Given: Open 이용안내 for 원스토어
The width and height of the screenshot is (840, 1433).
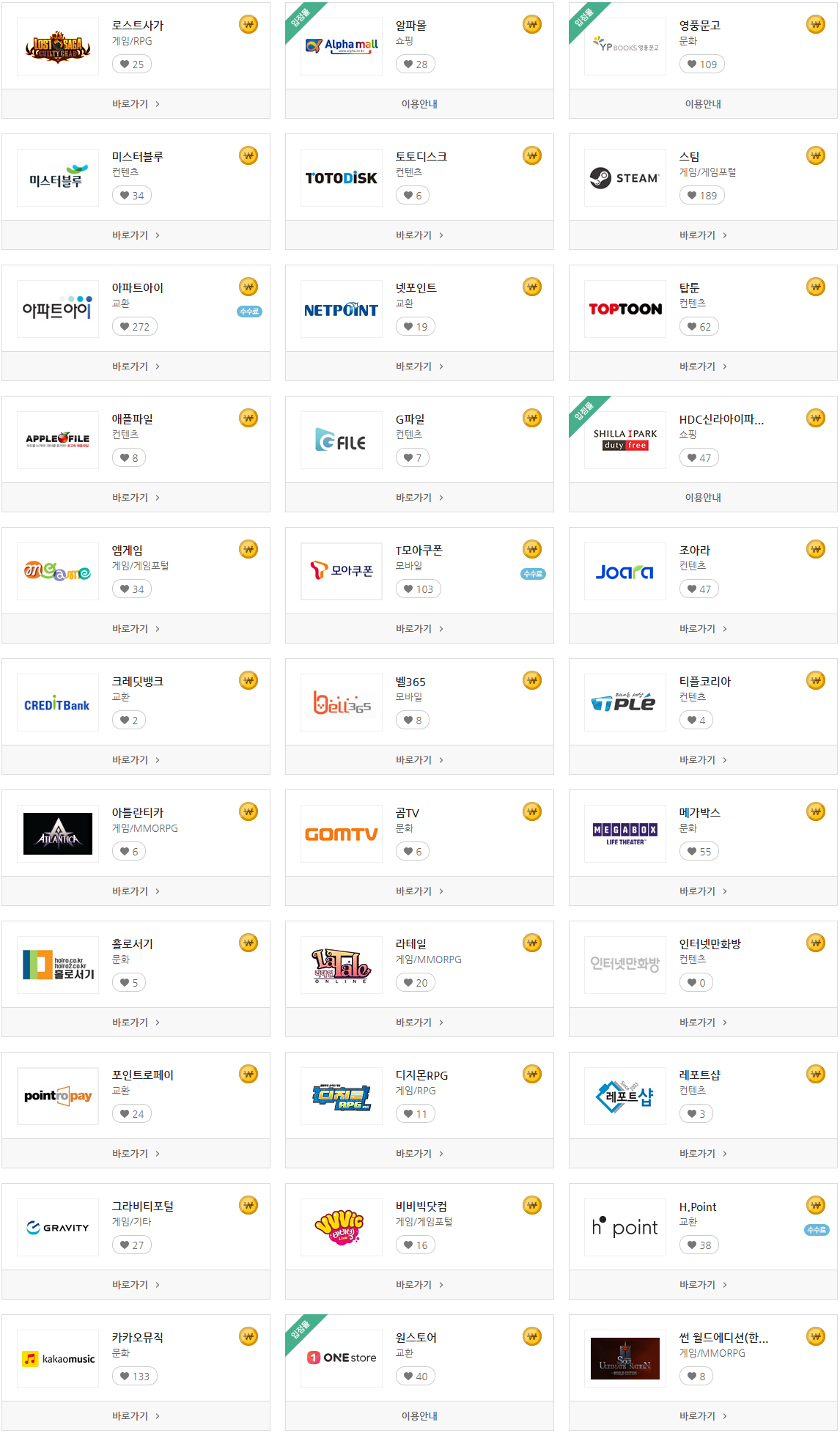Looking at the screenshot, I should pyautogui.click(x=419, y=1416).
